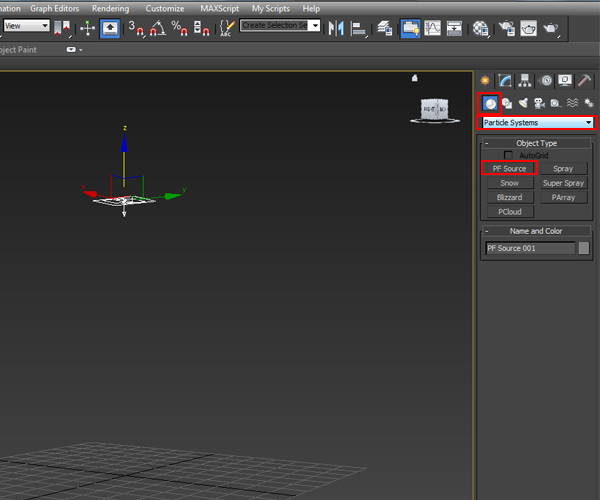Select the Helpers create category
This screenshot has width=600, height=500.
pos(556,103)
